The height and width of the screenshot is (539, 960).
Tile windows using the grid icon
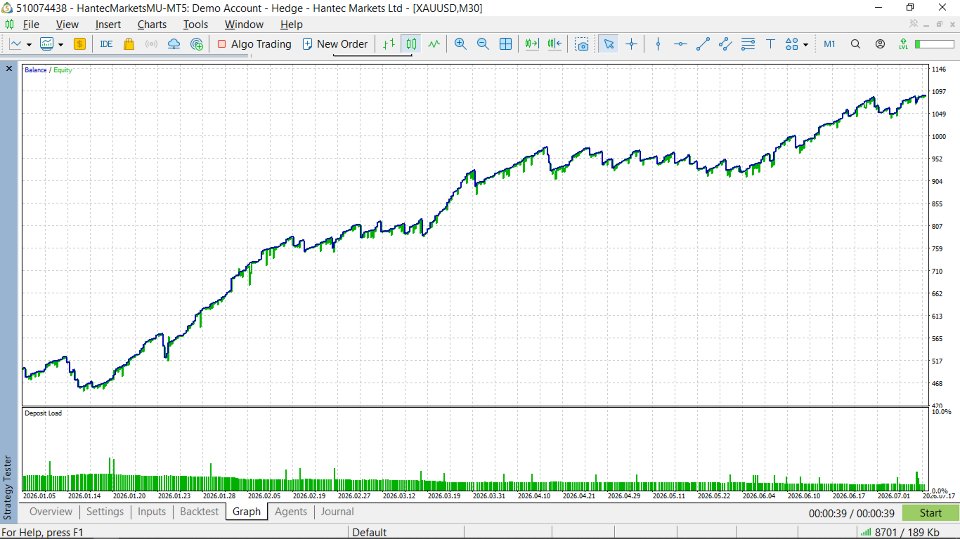(x=506, y=44)
